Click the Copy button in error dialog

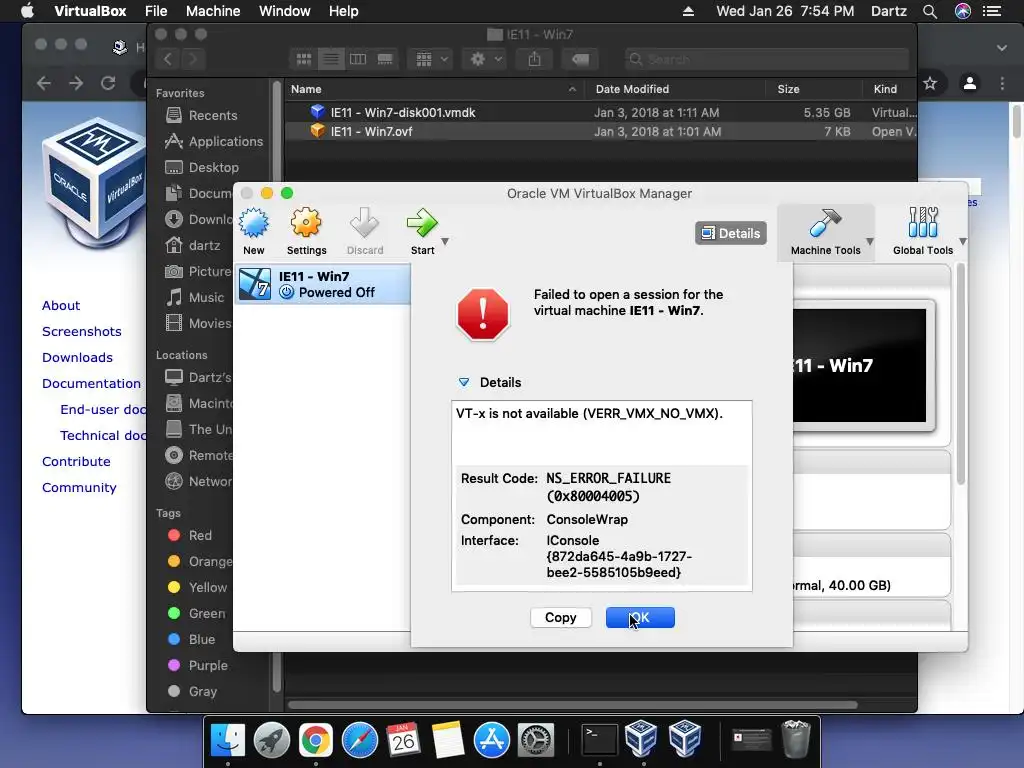[x=560, y=618]
